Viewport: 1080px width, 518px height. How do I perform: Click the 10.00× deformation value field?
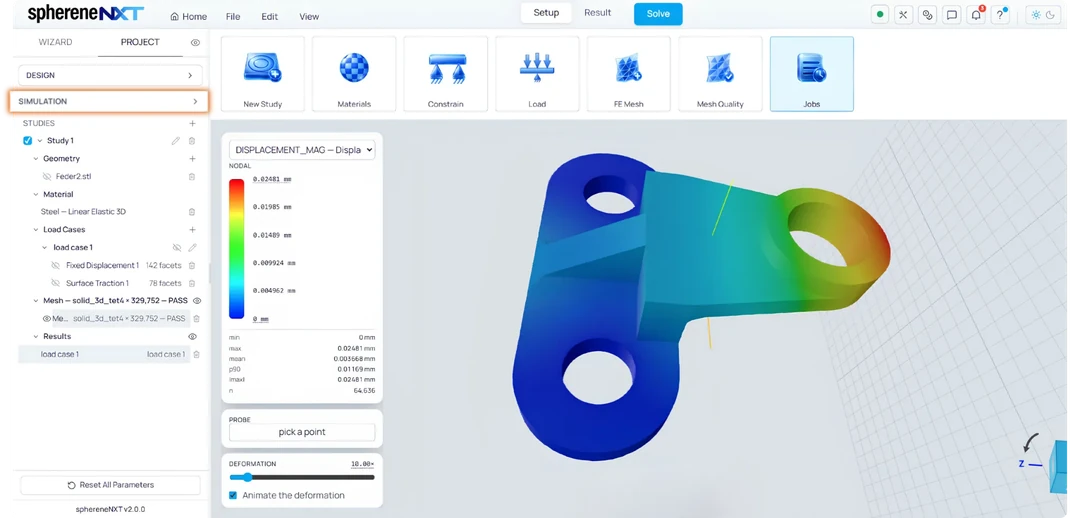[x=362, y=464]
